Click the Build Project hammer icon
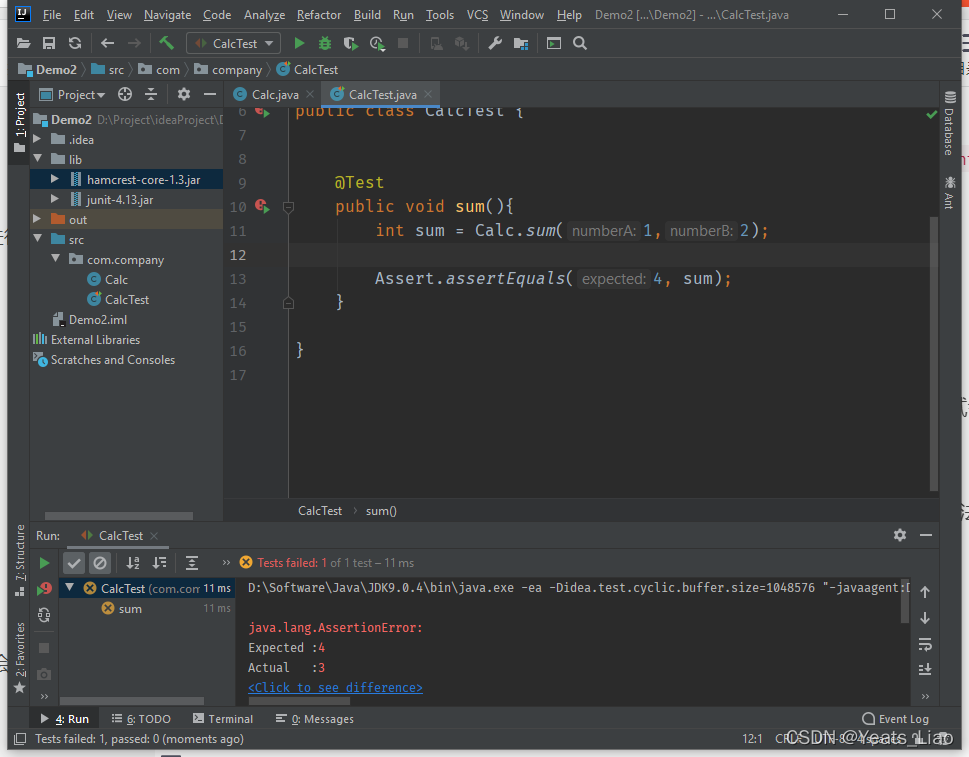Image resolution: width=969 pixels, height=757 pixels. pyautogui.click(x=166, y=43)
